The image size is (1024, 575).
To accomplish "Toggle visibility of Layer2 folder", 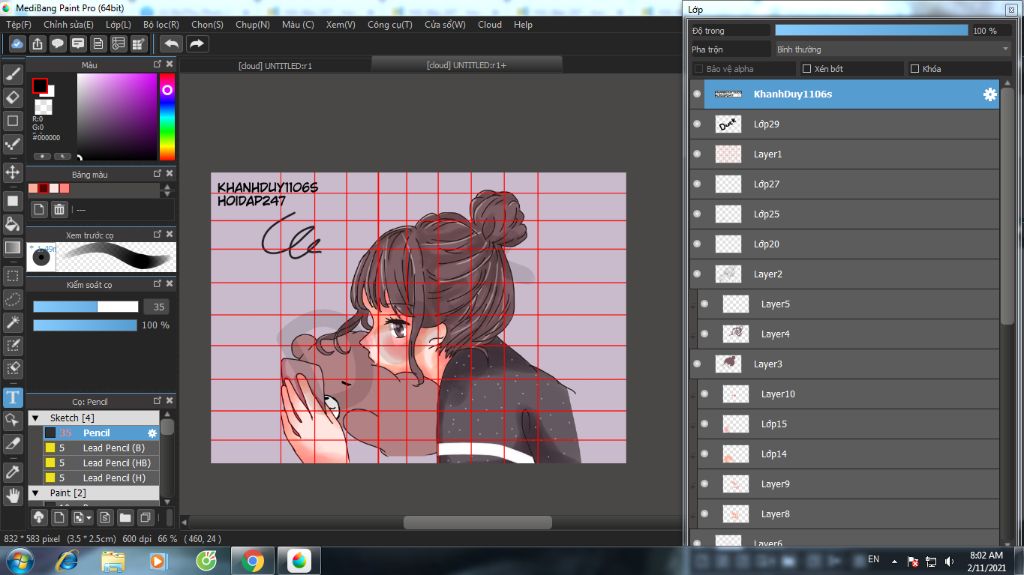I will [x=697, y=274].
